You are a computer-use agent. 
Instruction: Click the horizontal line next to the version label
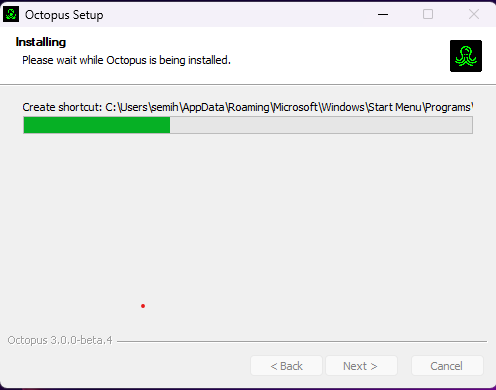tap(302, 341)
